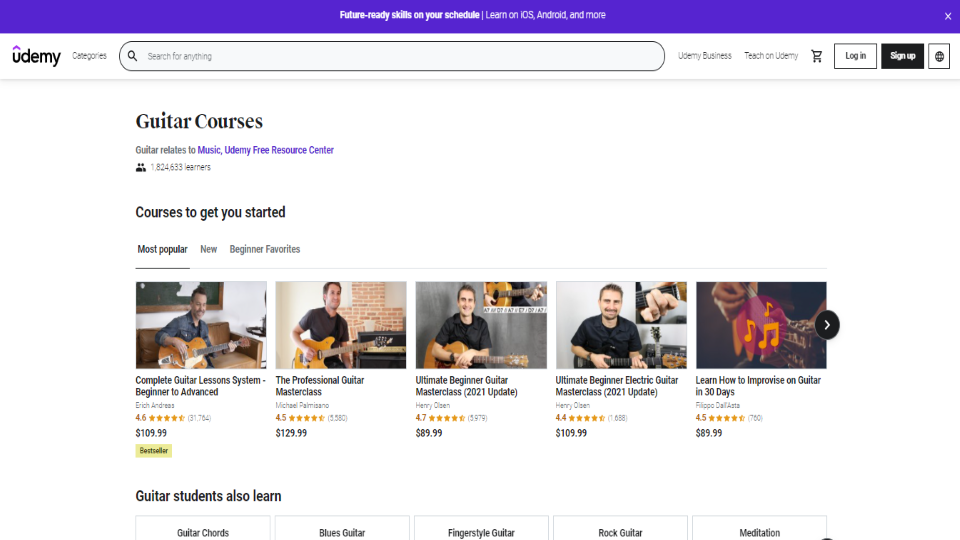Click instructor name Michael Palmisano
The width and height of the screenshot is (960, 540).
(x=302, y=405)
